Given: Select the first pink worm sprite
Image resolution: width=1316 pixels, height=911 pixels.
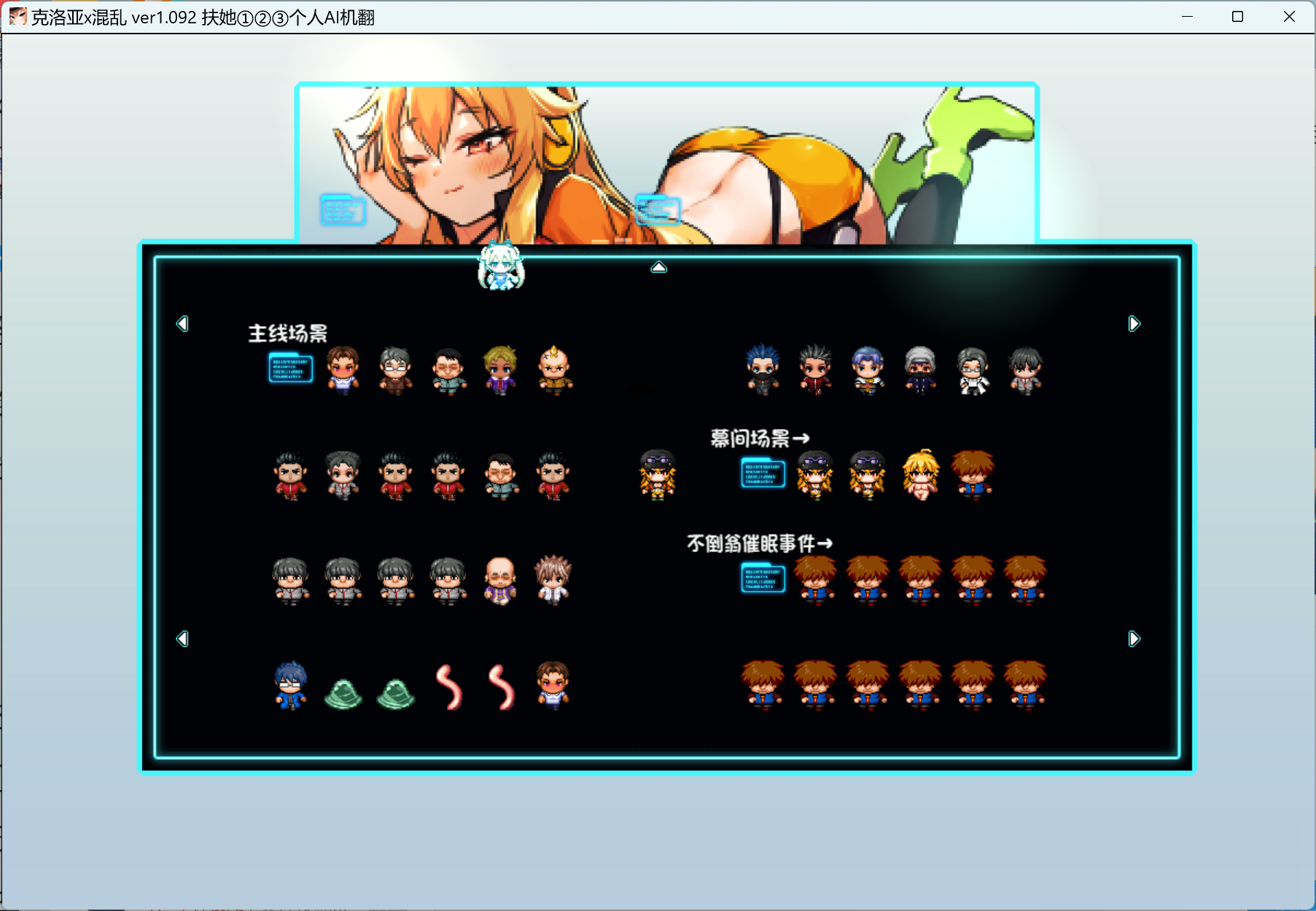Looking at the screenshot, I should (x=448, y=687).
